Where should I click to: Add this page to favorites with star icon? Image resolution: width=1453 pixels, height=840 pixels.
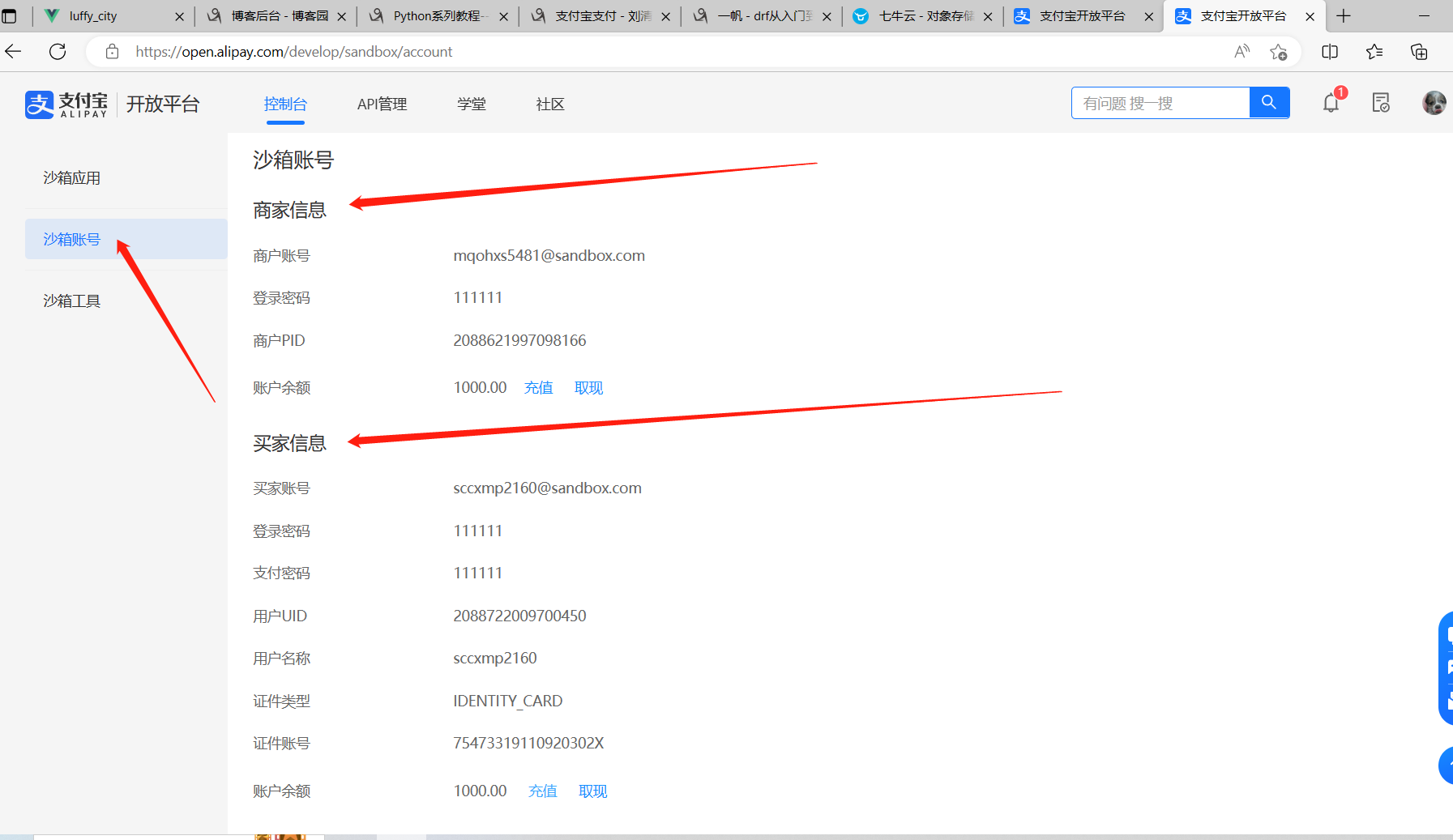pyautogui.click(x=1279, y=52)
